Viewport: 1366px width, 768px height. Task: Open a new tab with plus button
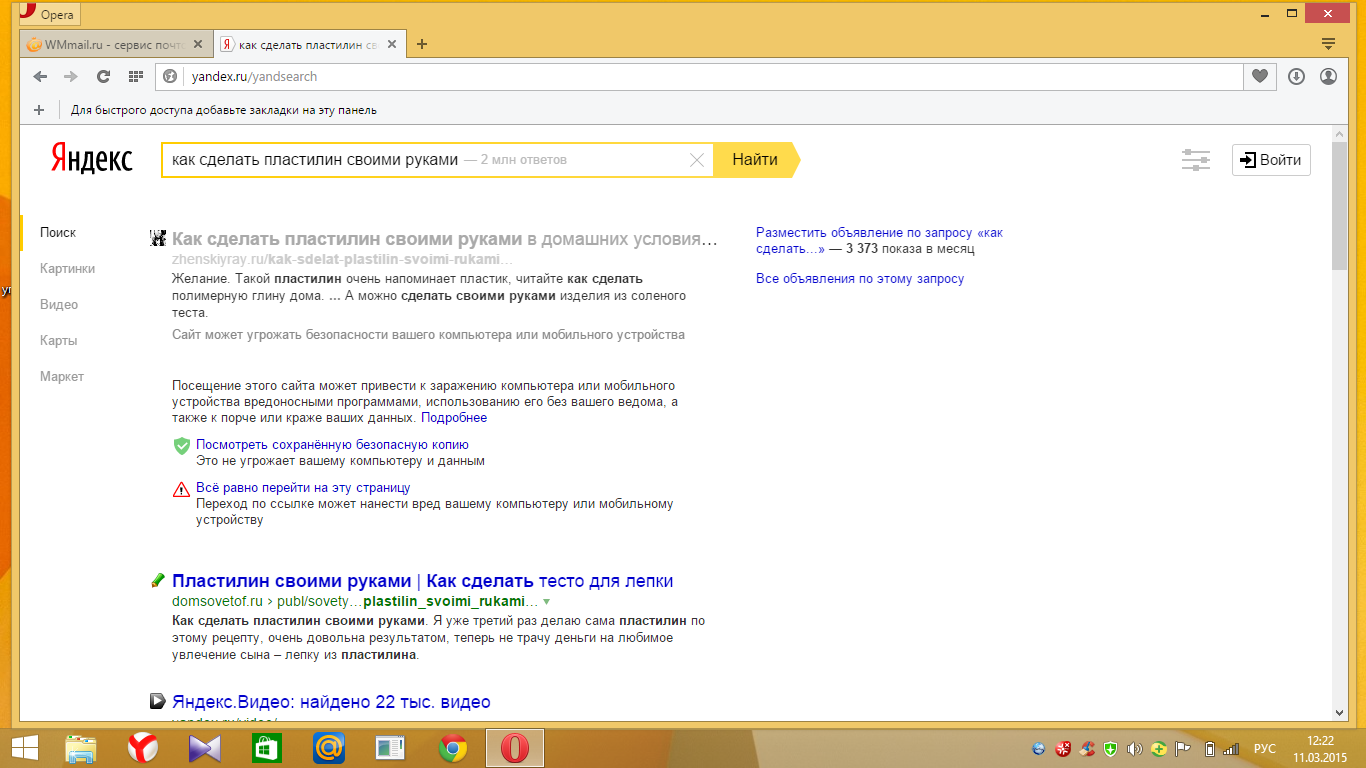(x=422, y=45)
